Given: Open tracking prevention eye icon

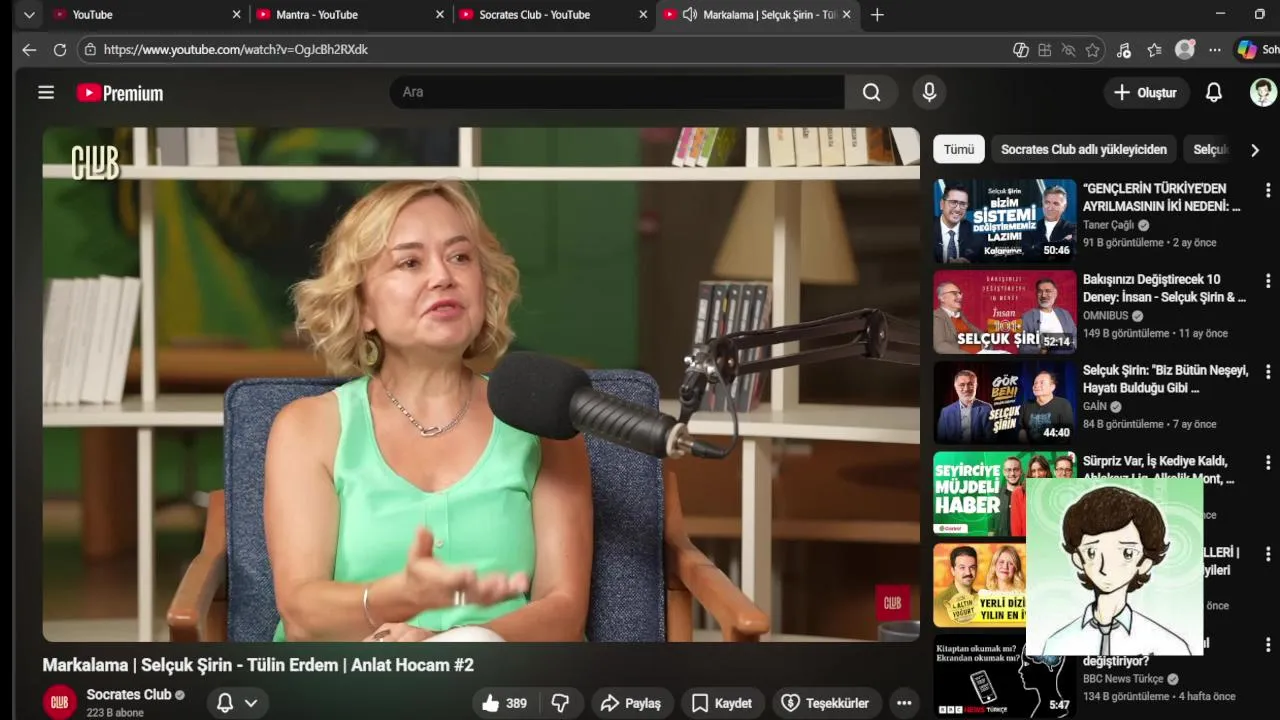Looking at the screenshot, I should 1068,50.
